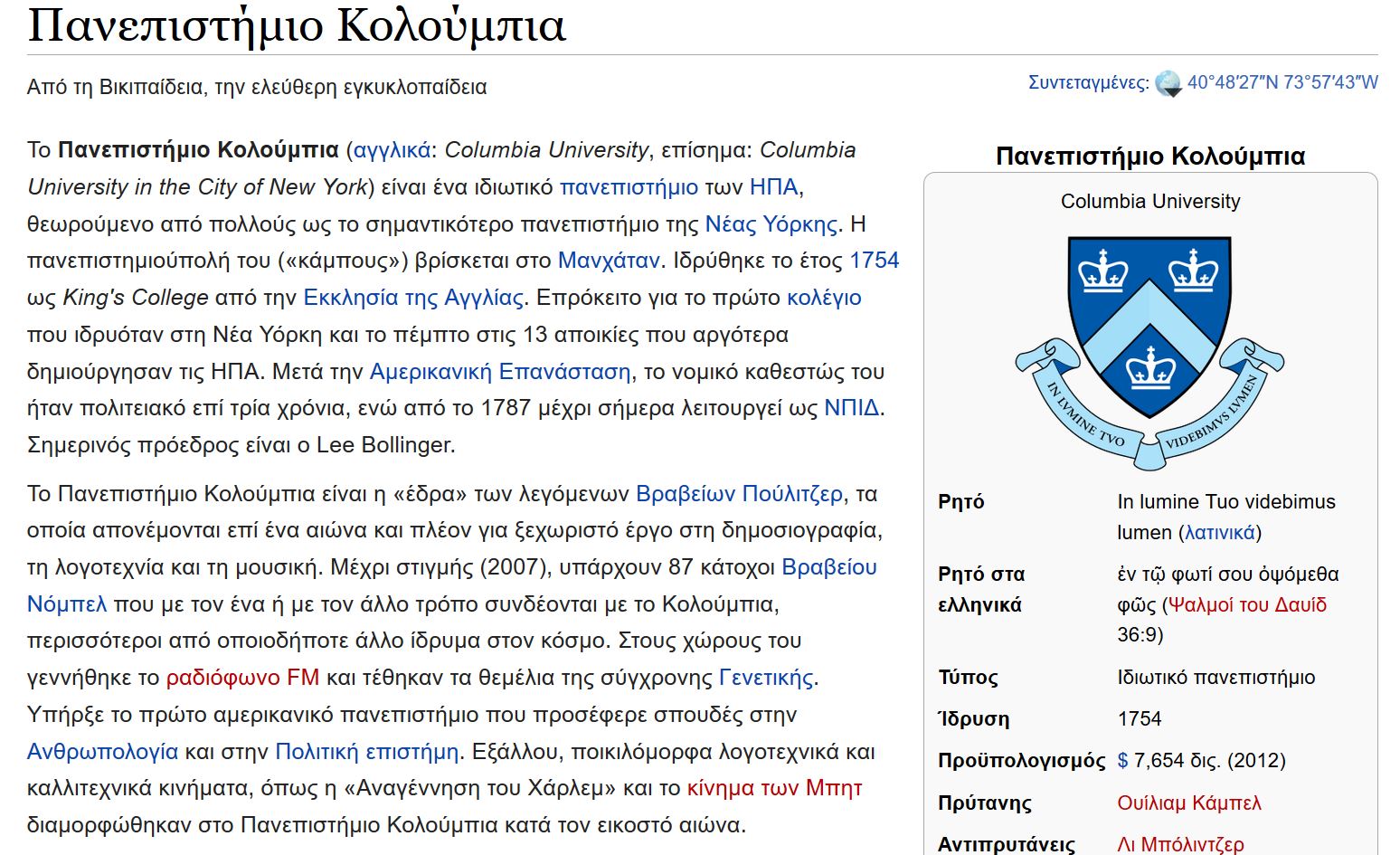Open the Columbia University shield emblem image
The width and height of the screenshot is (1400, 855).
[1149, 353]
